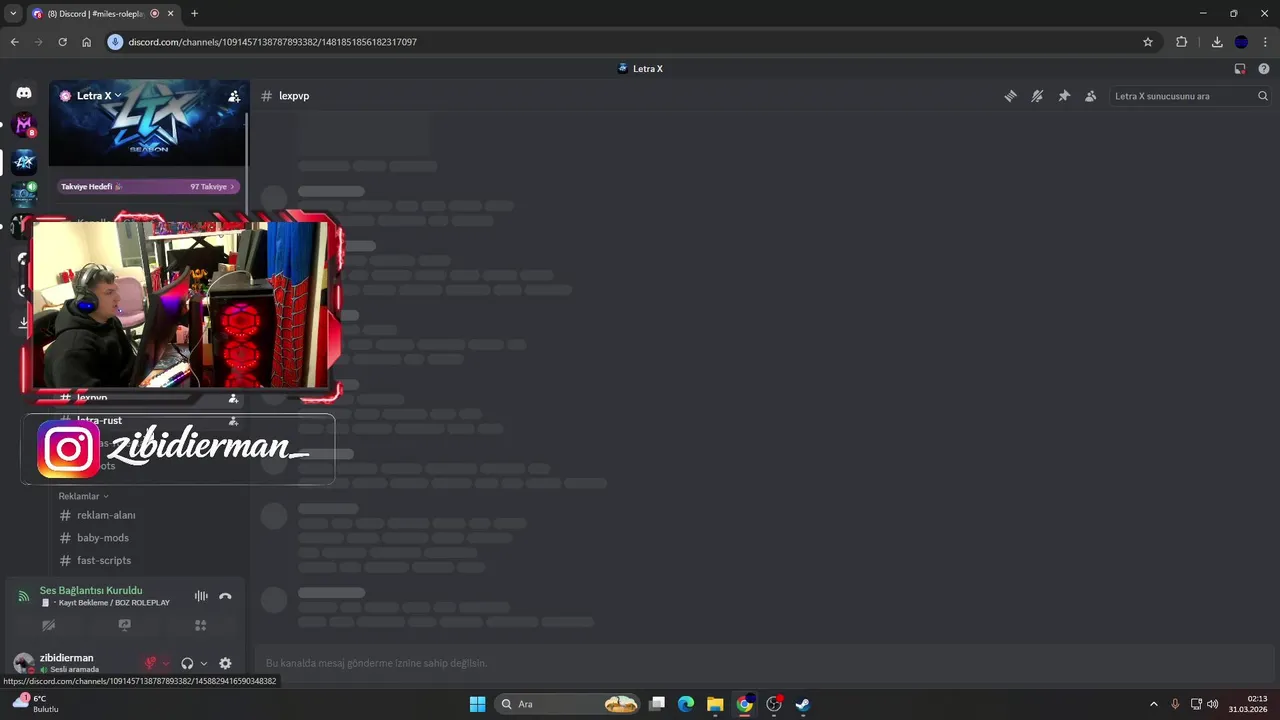Show pinned messages via pin icon
The height and width of the screenshot is (720, 1280).
(x=1064, y=96)
